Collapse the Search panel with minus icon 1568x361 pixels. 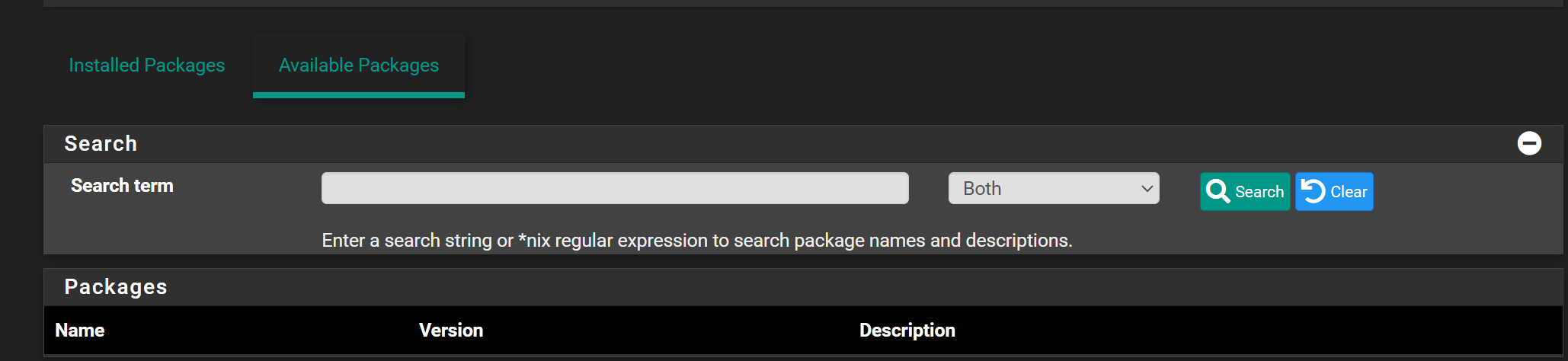(1528, 143)
